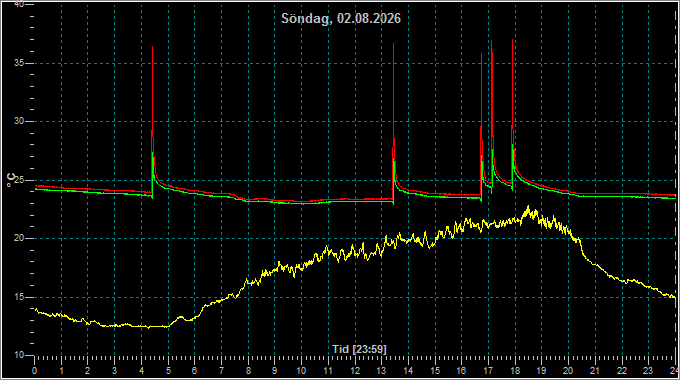
Task: Click the hour 6 tick label
Action: pyautogui.click(x=194, y=371)
